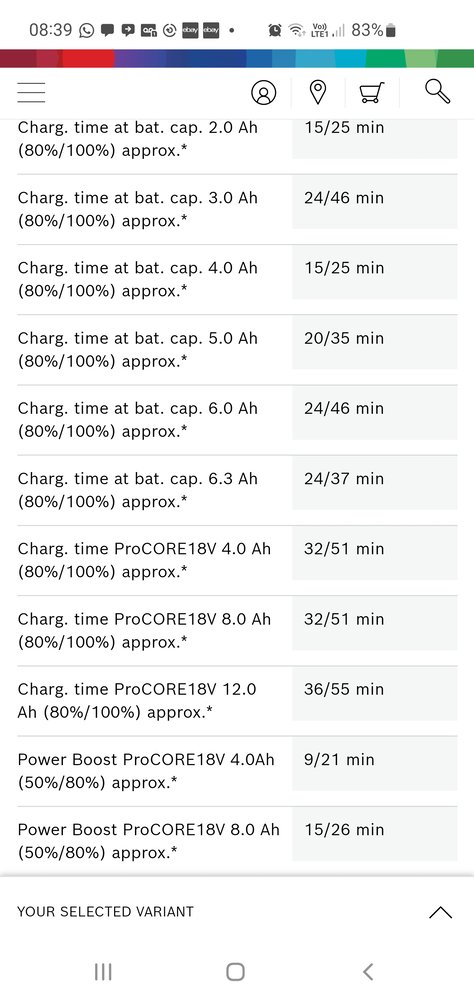
Task: Expand the Your Selected Variant chevron
Action: click(440, 912)
